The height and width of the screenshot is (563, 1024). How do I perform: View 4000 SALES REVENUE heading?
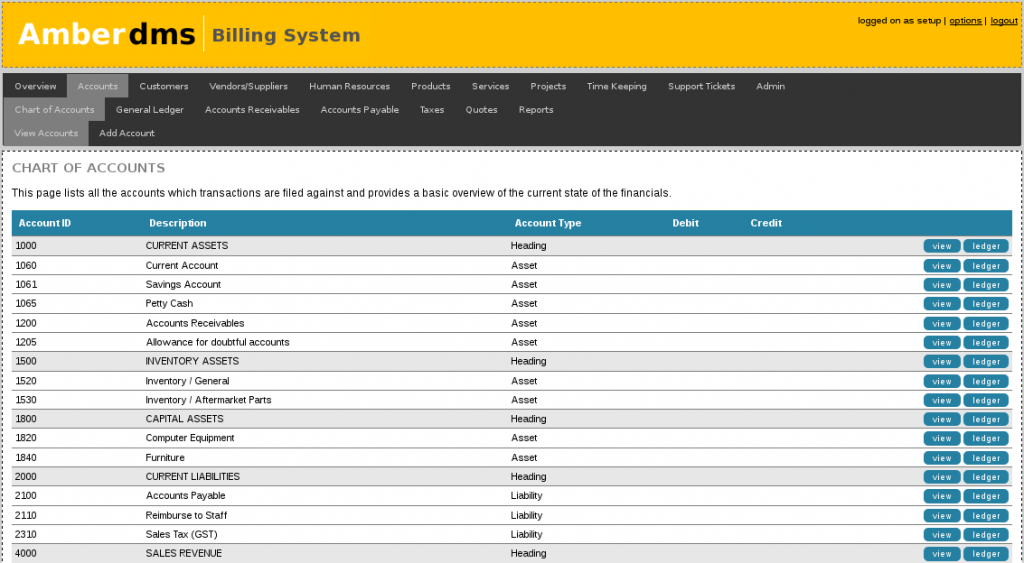942,554
